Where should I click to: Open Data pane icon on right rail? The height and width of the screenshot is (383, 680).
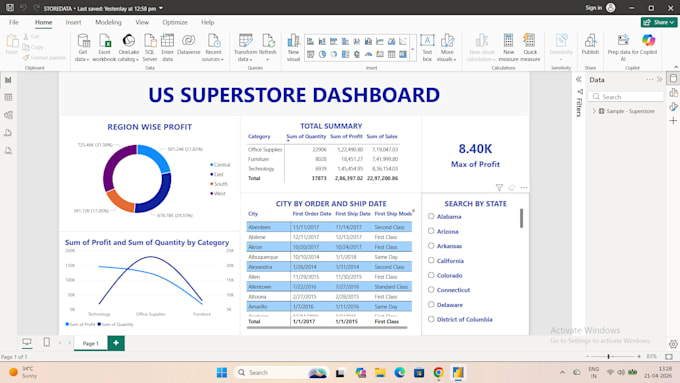pos(673,78)
